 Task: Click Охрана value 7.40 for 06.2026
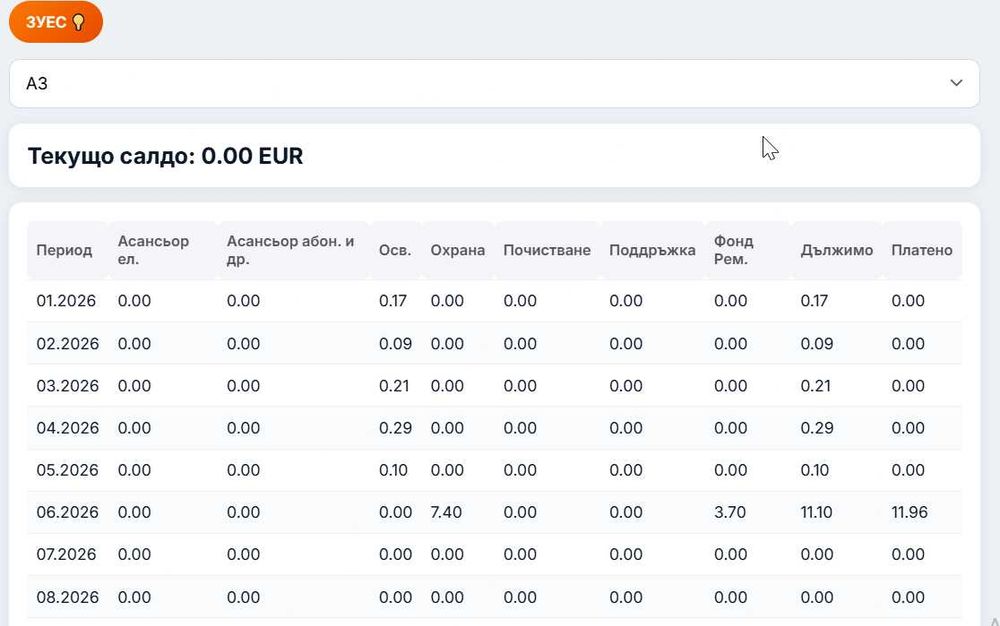point(446,512)
